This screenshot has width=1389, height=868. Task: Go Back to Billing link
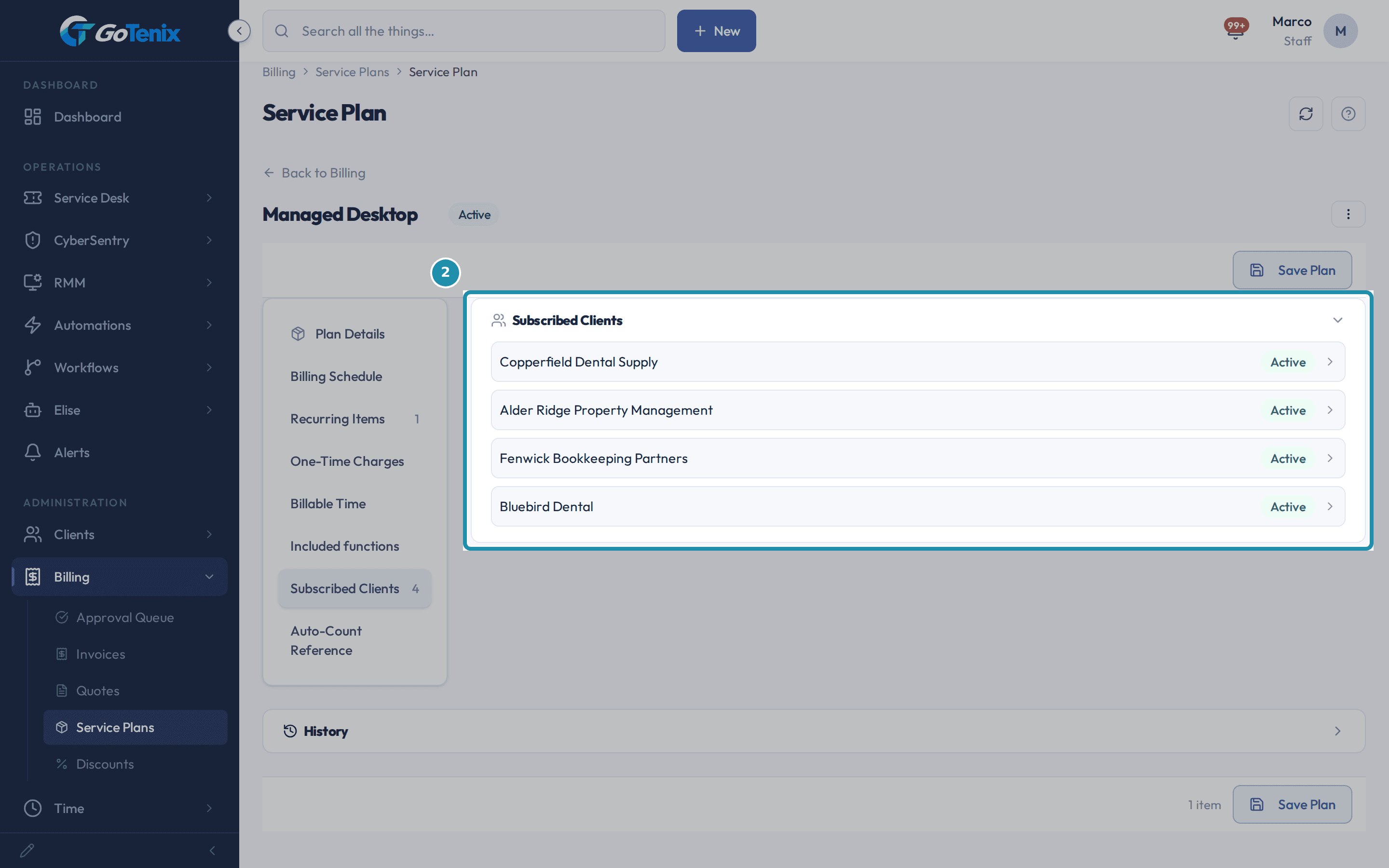tap(314, 173)
